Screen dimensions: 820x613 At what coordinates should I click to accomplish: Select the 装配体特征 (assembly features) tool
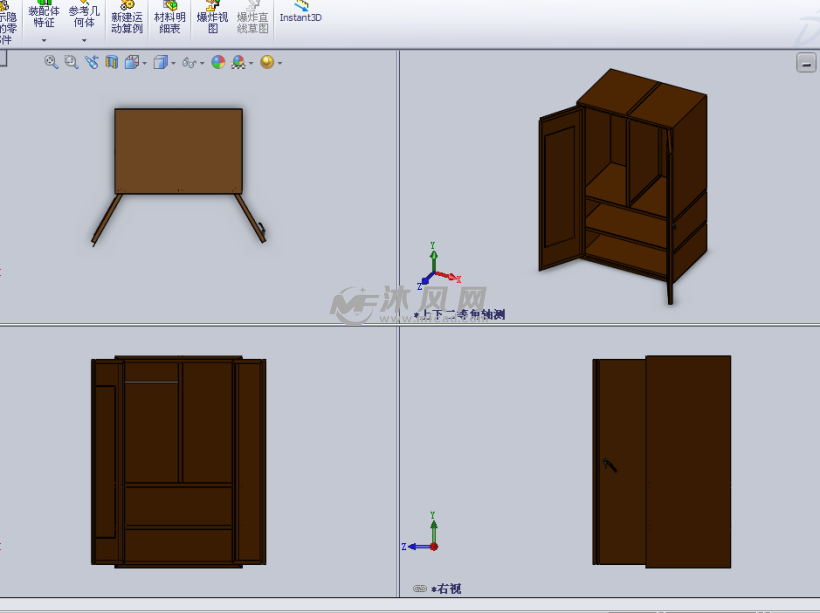(44, 15)
